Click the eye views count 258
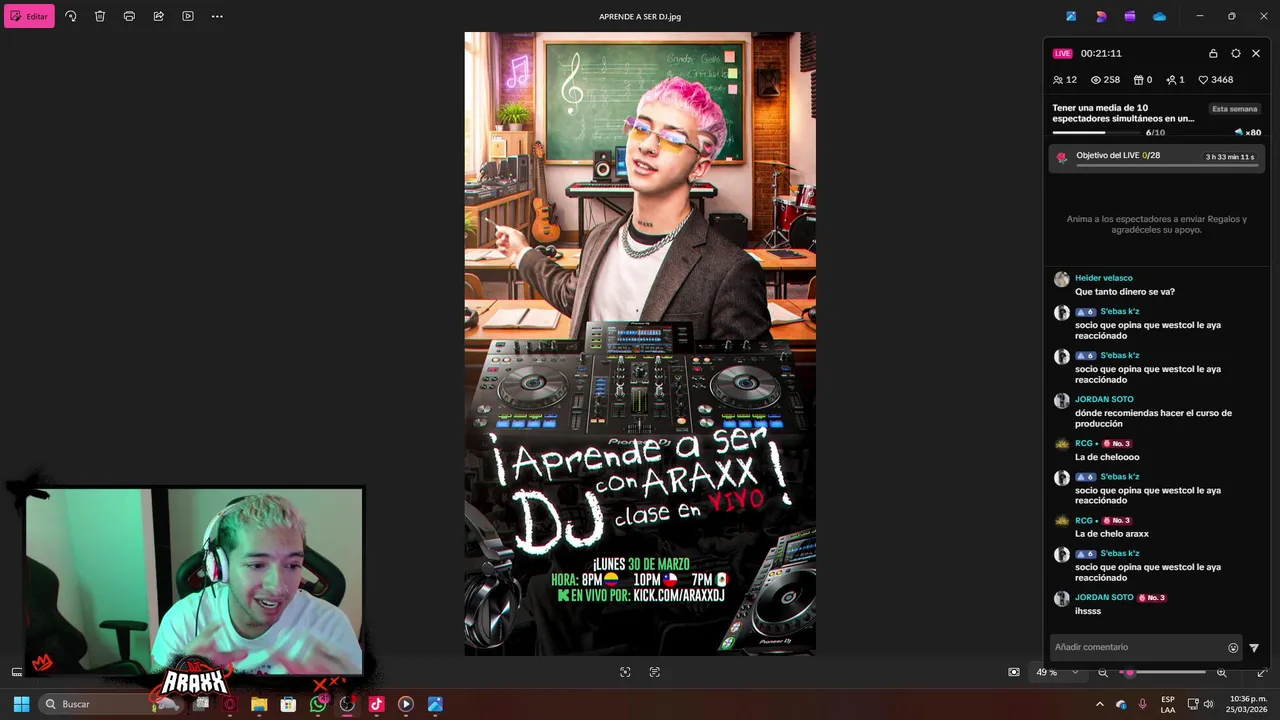 (x=1105, y=80)
